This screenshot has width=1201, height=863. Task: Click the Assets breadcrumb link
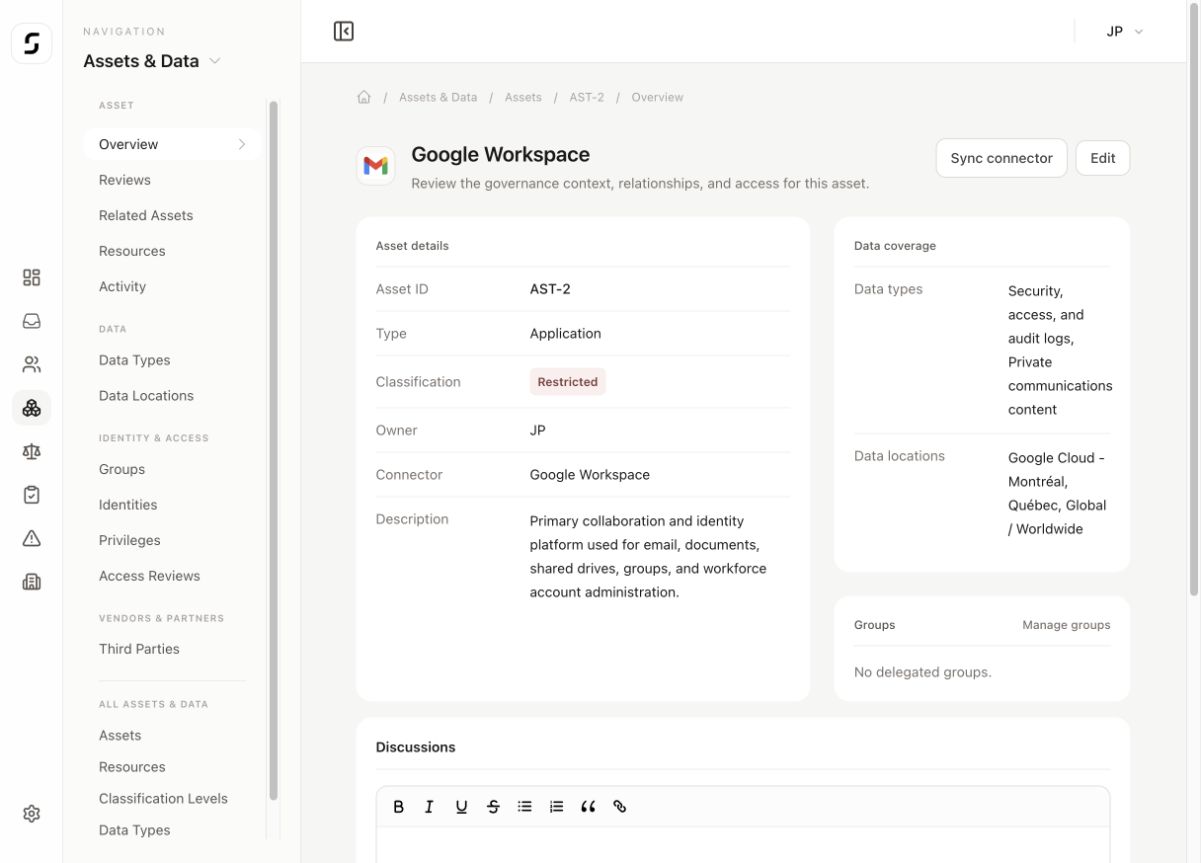click(523, 97)
